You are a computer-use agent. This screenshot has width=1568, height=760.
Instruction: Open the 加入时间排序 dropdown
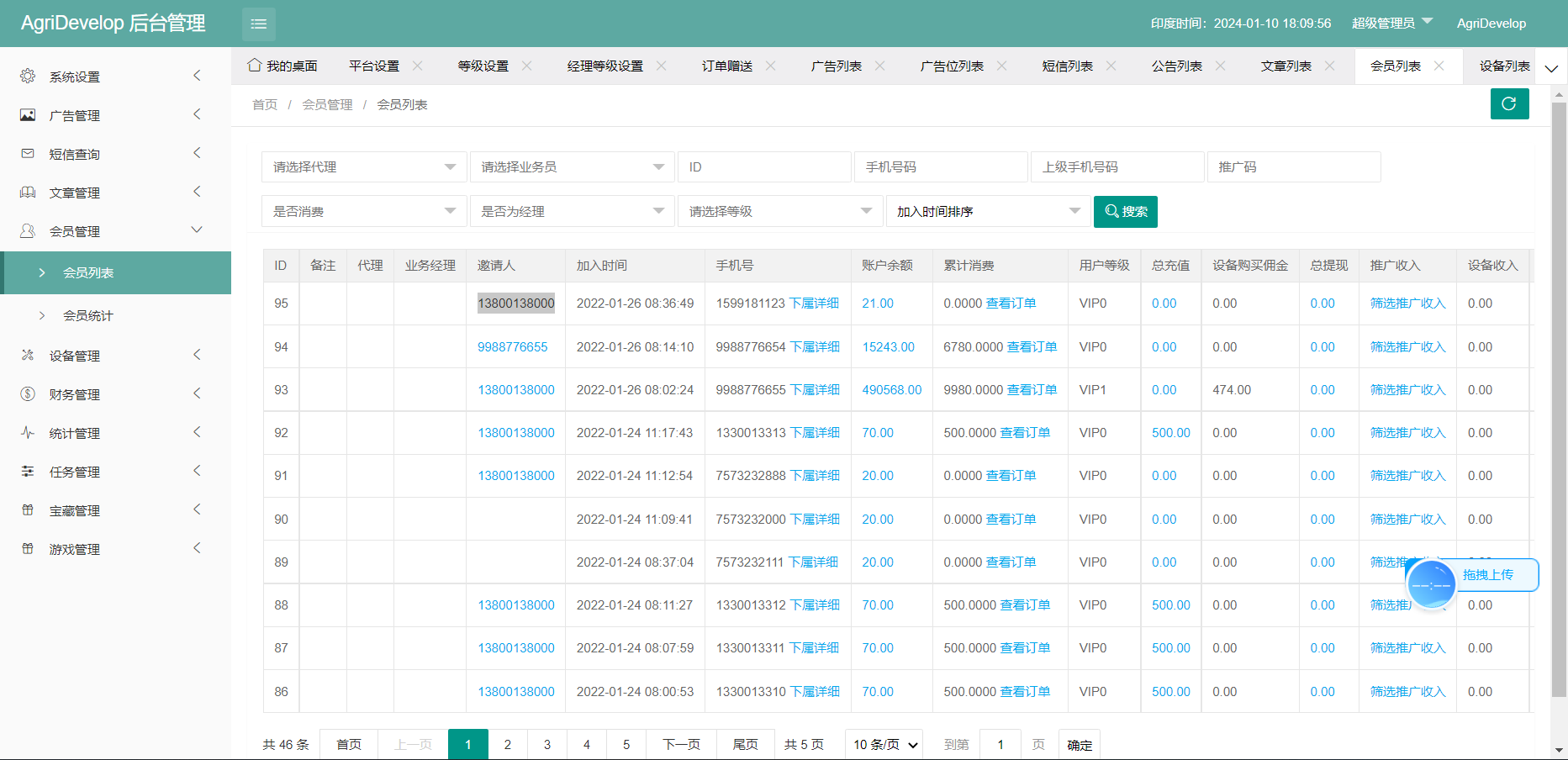[x=988, y=211]
